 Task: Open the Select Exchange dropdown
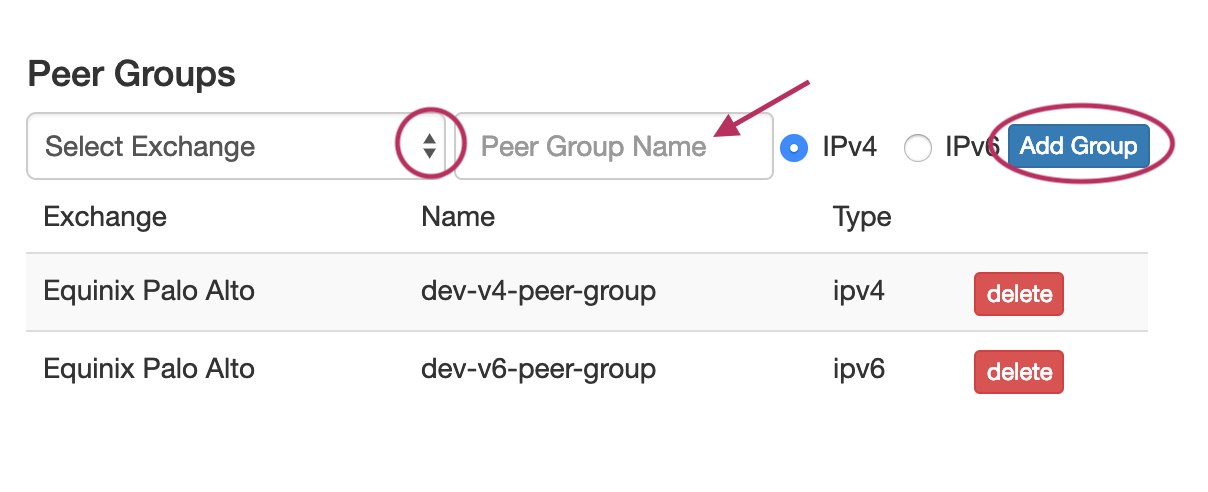coord(220,147)
